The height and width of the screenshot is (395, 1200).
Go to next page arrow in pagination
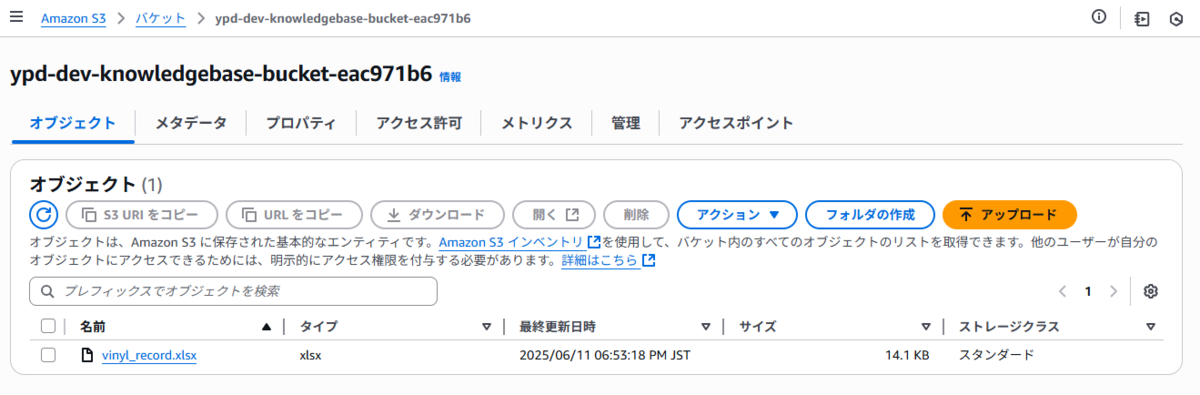(x=1113, y=291)
